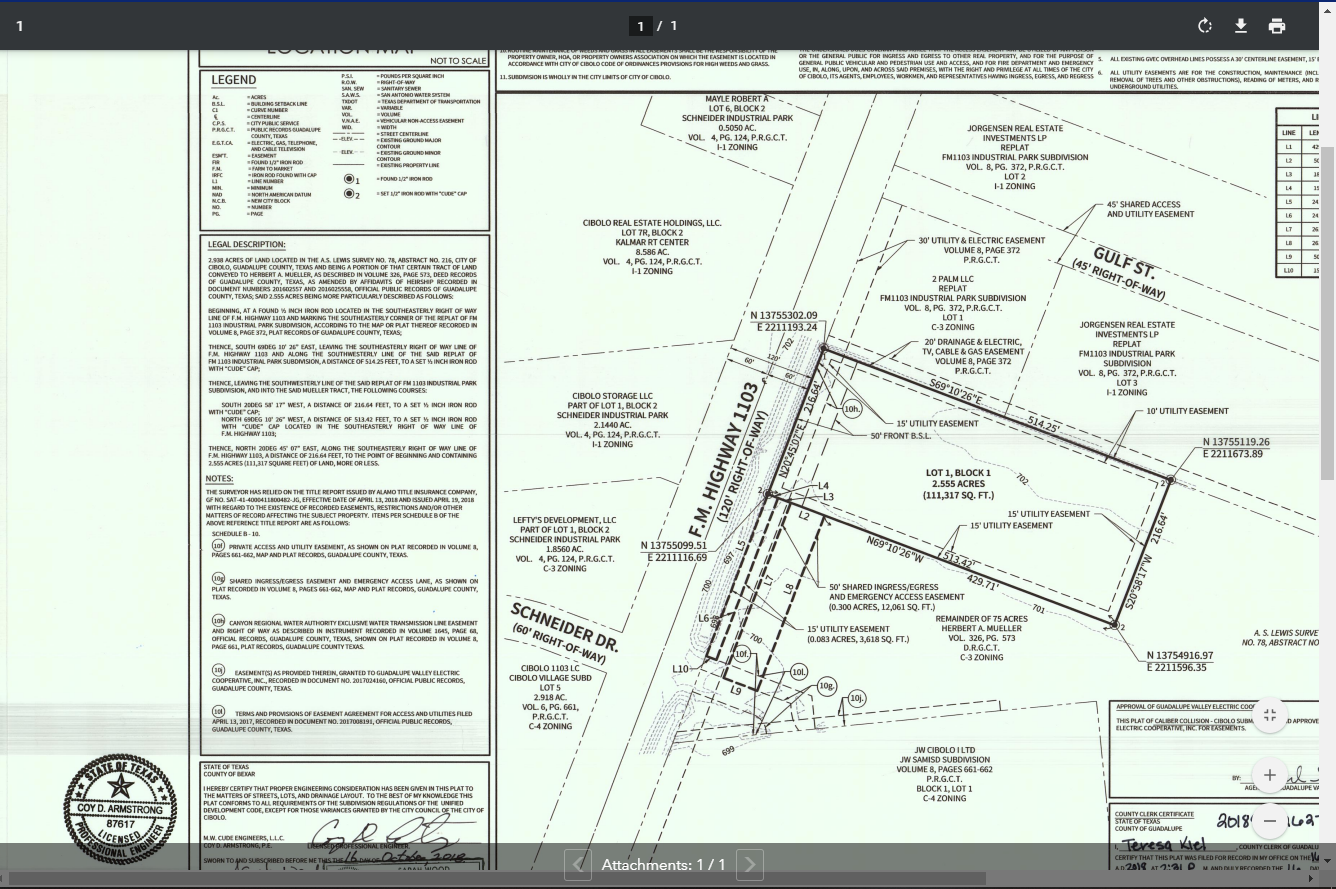Zoom out of the plat drawing

1270,821
